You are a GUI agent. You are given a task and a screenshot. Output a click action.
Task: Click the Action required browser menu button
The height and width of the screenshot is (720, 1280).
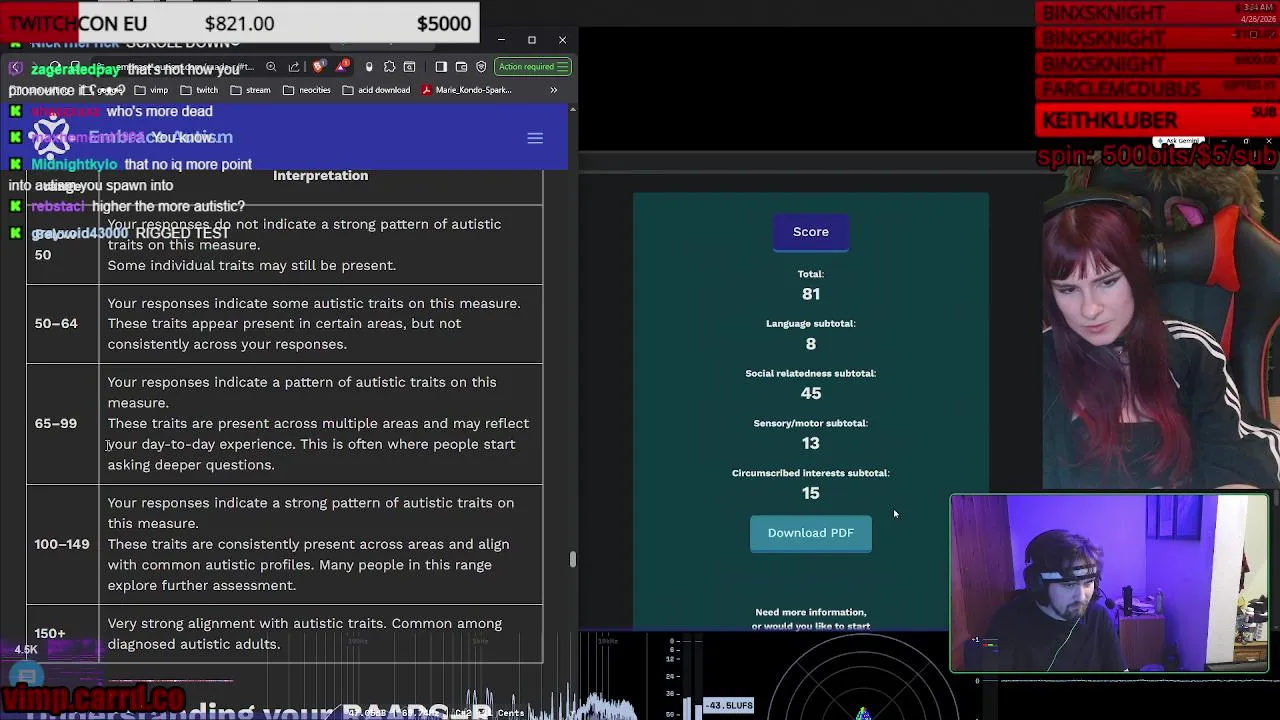click(534, 67)
